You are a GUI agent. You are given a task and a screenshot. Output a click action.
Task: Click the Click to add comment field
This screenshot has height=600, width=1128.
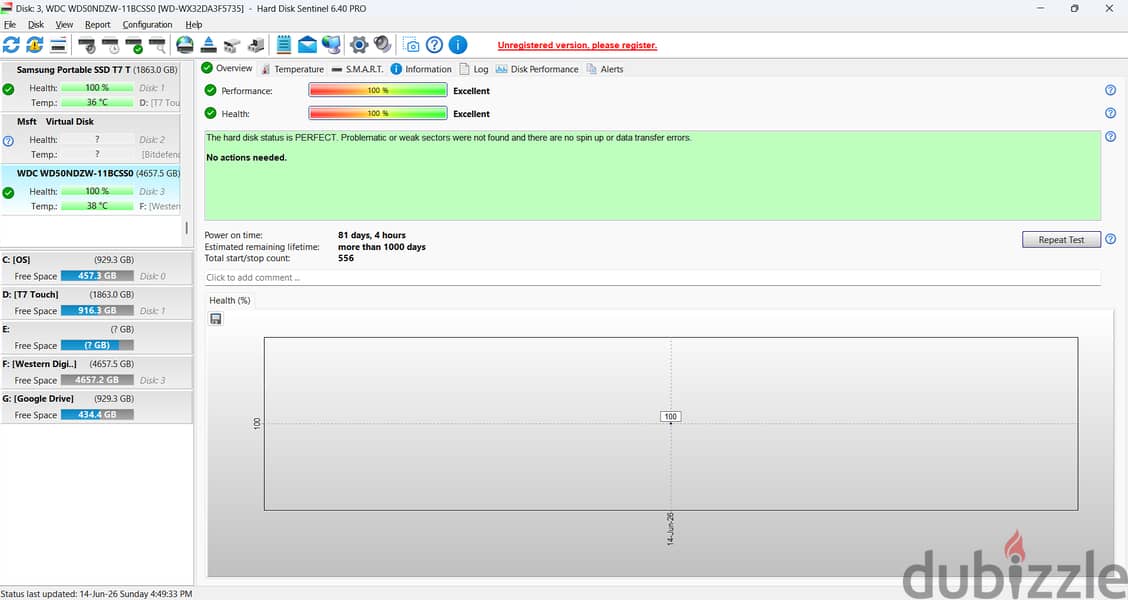652,278
